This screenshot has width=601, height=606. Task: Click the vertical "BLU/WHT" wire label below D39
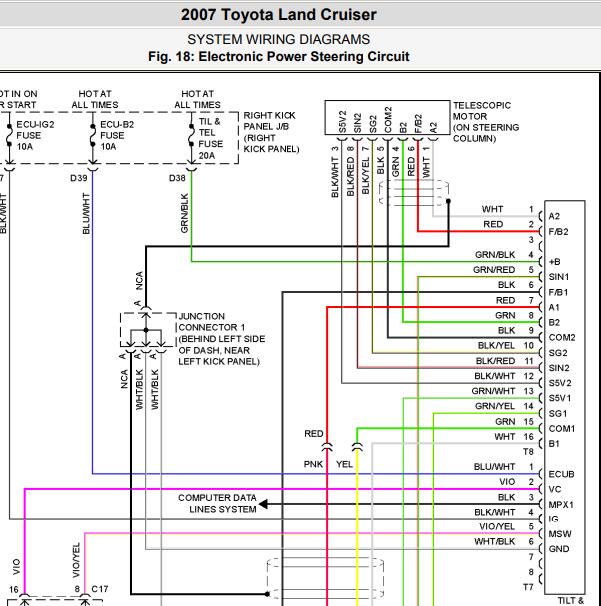pos(86,214)
